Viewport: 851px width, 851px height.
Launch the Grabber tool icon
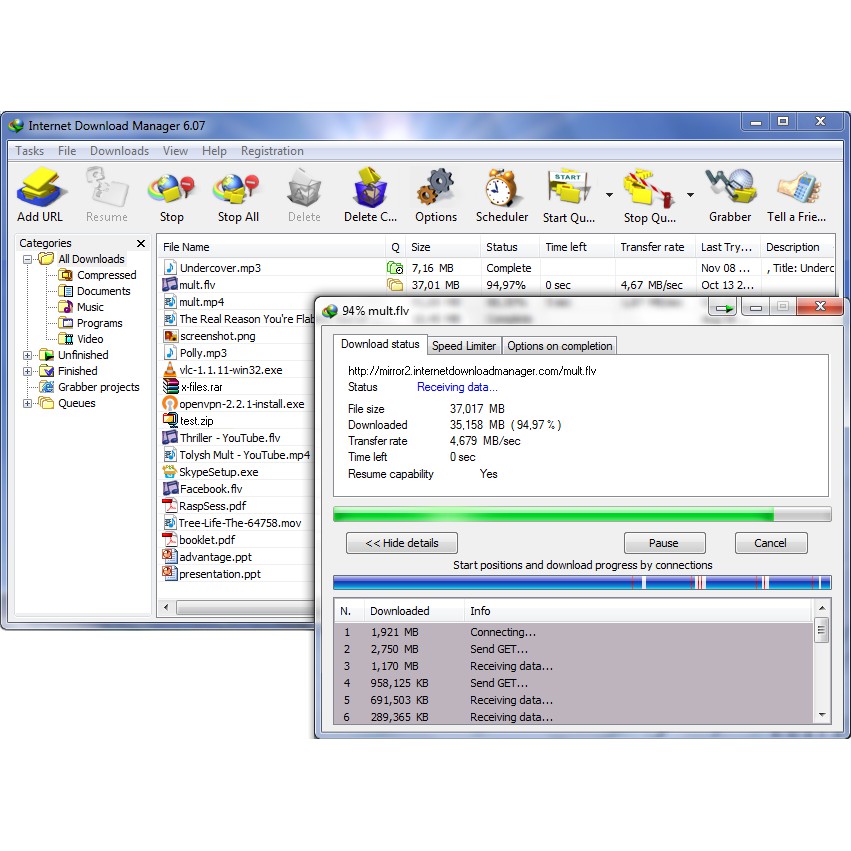[730, 190]
